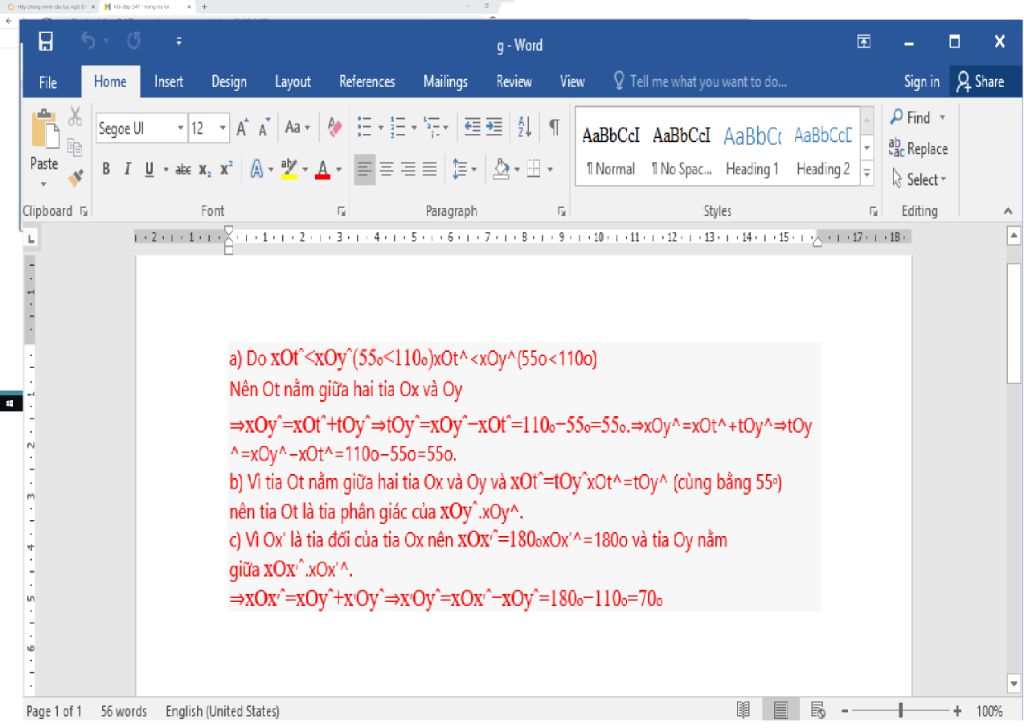1024x728 pixels.
Task: Select the Format Painter brush
Action: click(x=76, y=177)
